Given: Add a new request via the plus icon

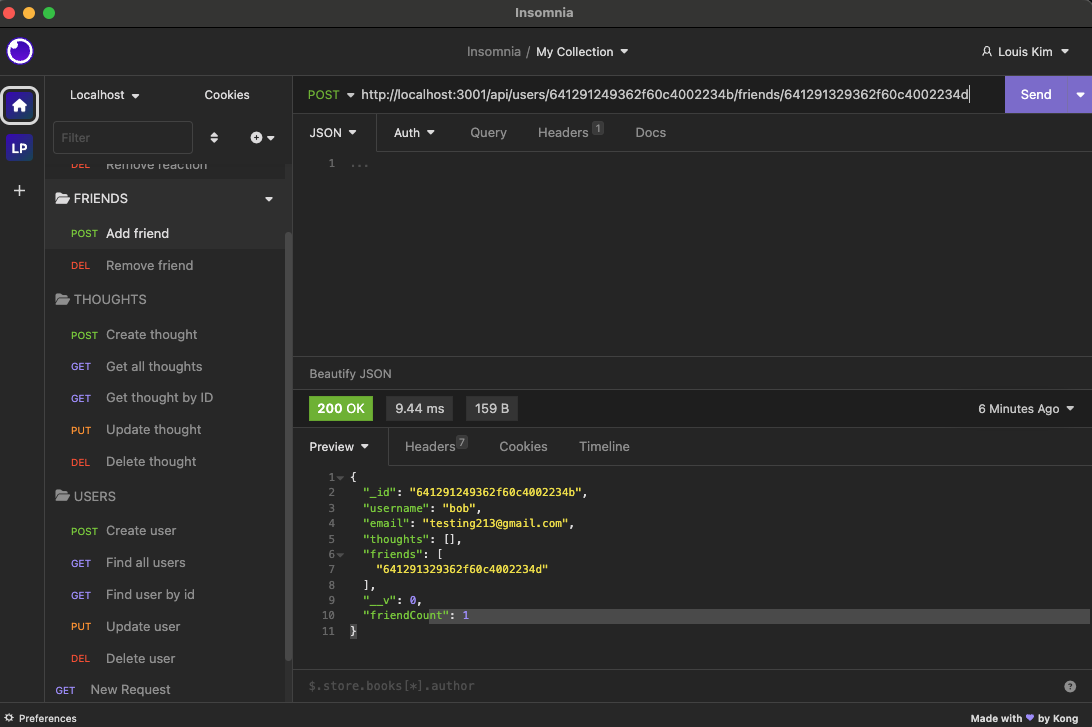Looking at the screenshot, I should pyautogui.click(x=256, y=138).
